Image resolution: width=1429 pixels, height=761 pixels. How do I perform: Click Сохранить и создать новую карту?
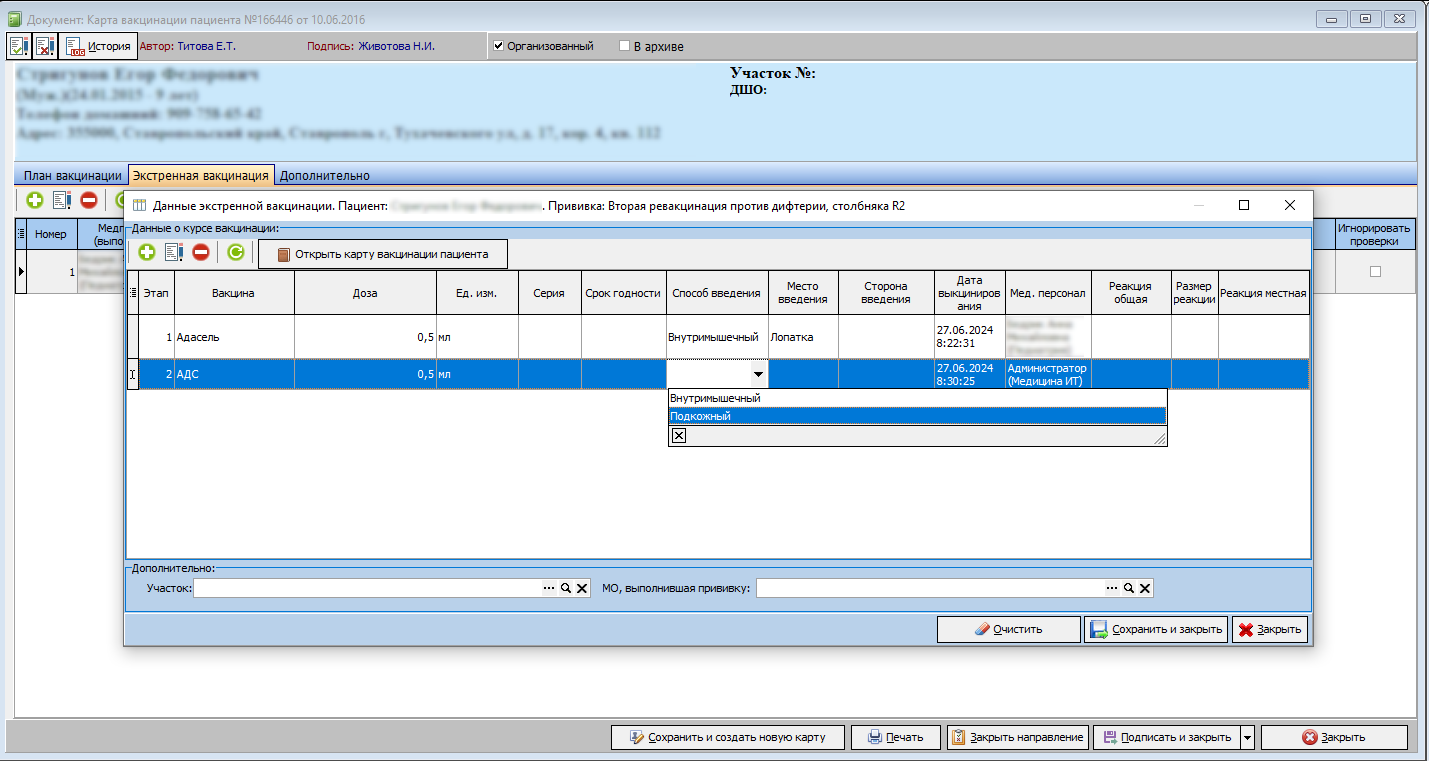pyautogui.click(x=728, y=737)
